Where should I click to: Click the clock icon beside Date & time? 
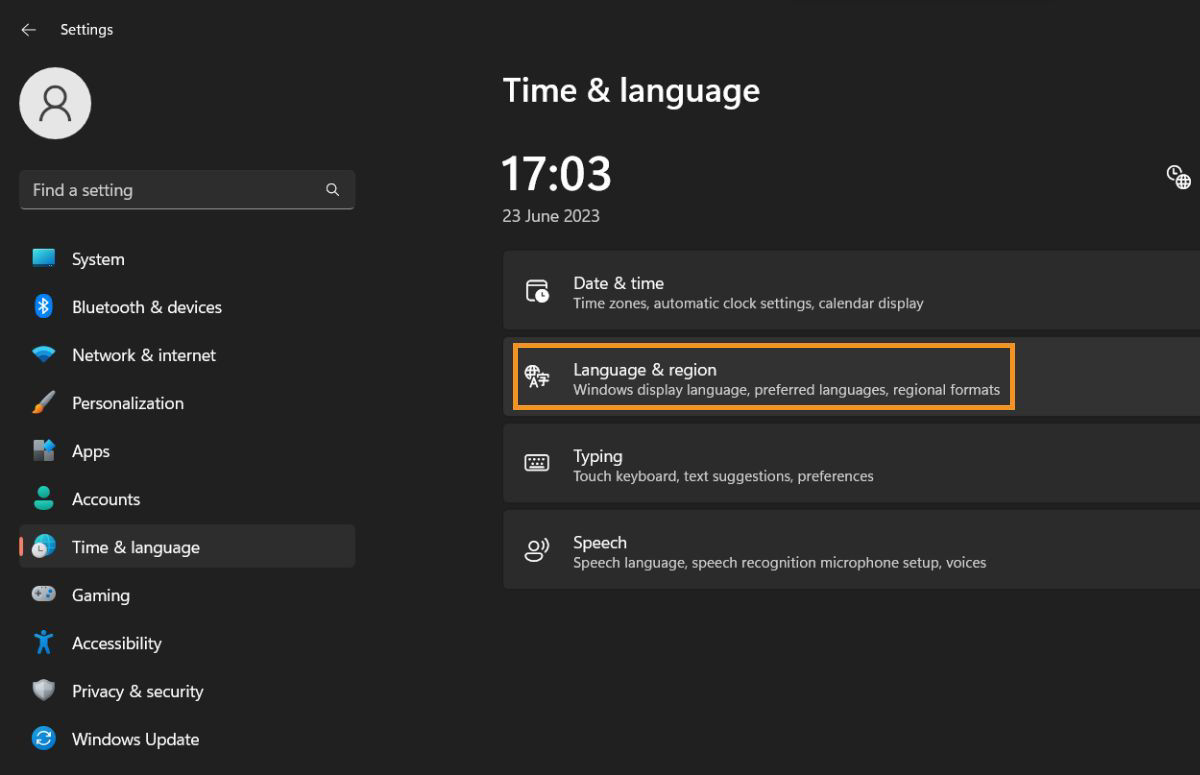coord(537,290)
